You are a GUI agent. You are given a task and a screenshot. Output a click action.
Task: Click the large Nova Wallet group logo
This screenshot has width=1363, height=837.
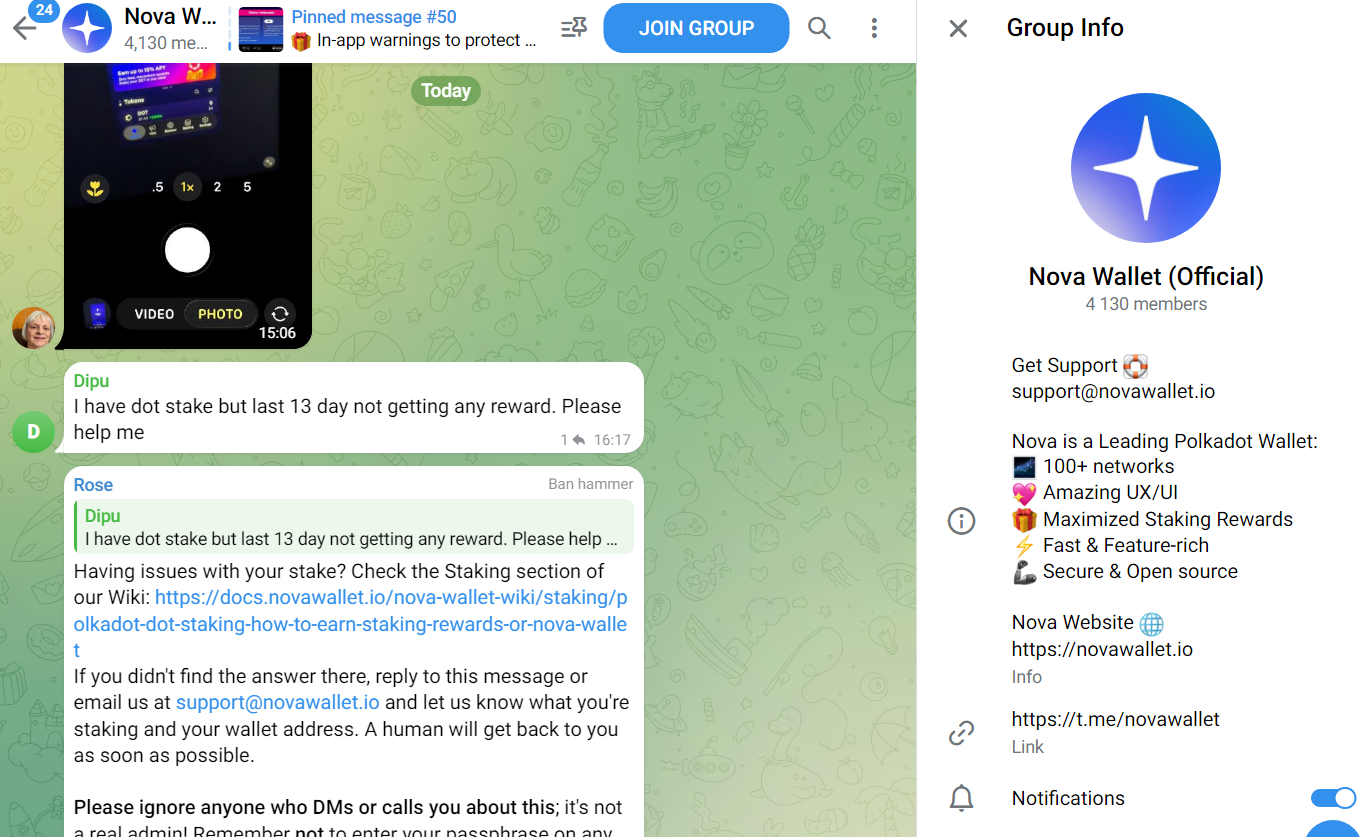coord(1146,168)
